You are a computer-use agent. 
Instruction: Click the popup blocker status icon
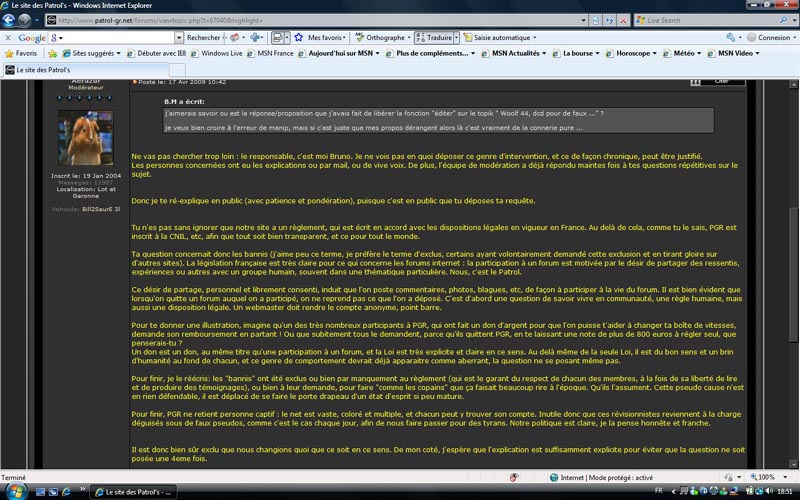tap(514, 478)
